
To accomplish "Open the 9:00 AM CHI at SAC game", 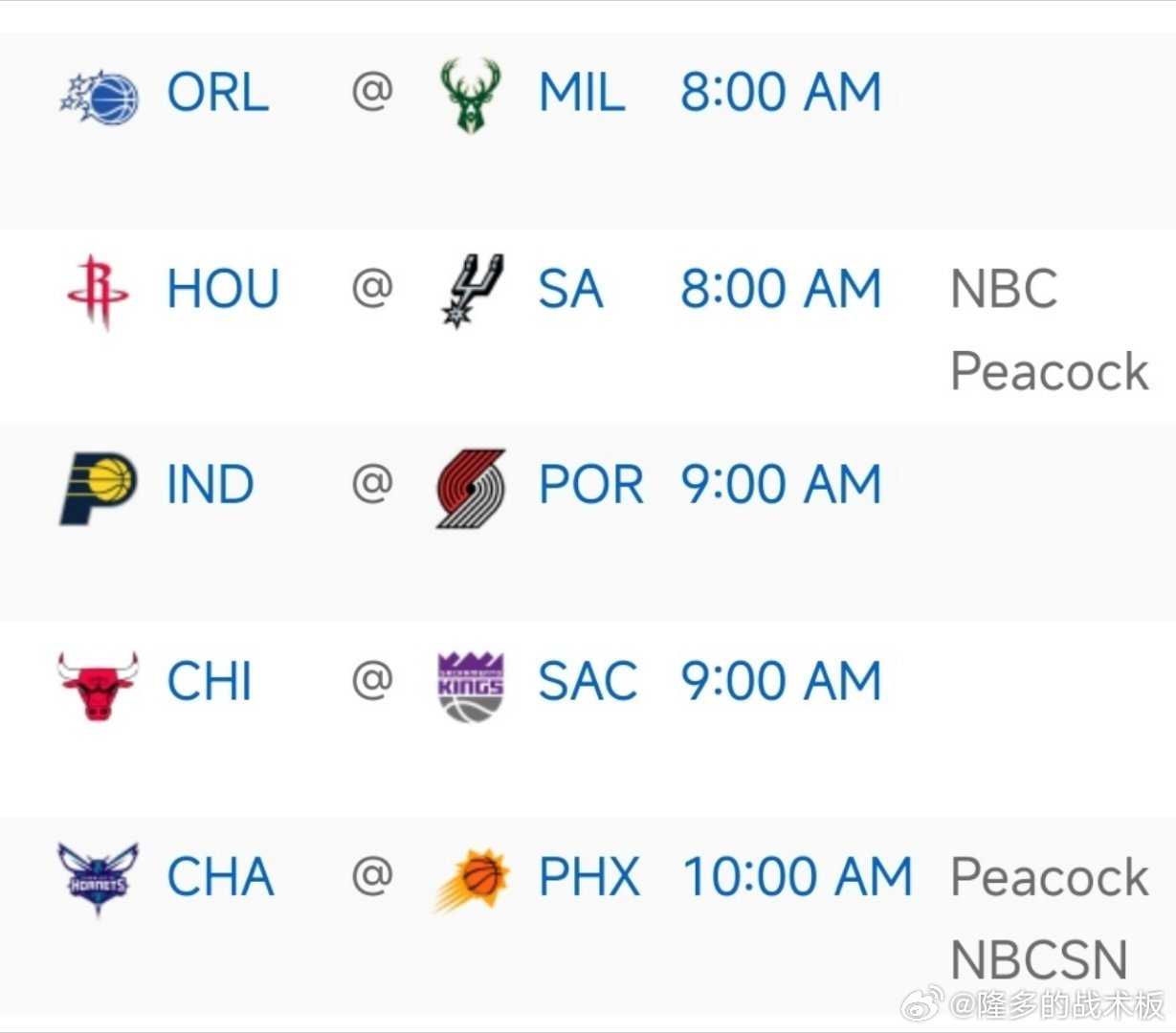I will [781, 681].
